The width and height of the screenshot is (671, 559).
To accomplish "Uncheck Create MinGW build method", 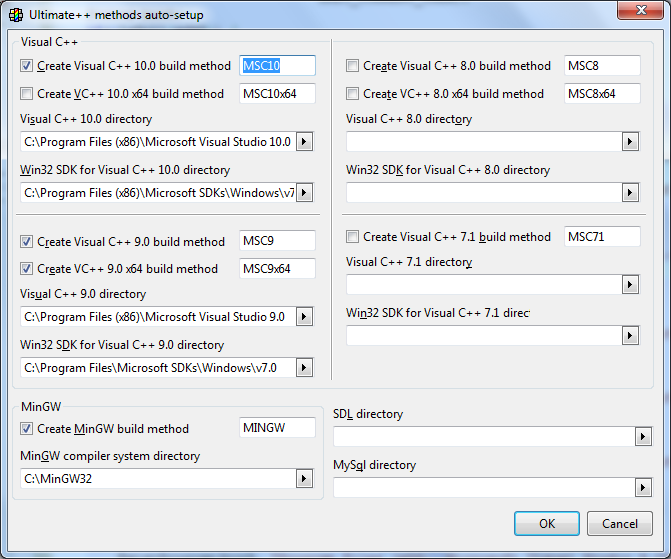I will (x=27, y=429).
